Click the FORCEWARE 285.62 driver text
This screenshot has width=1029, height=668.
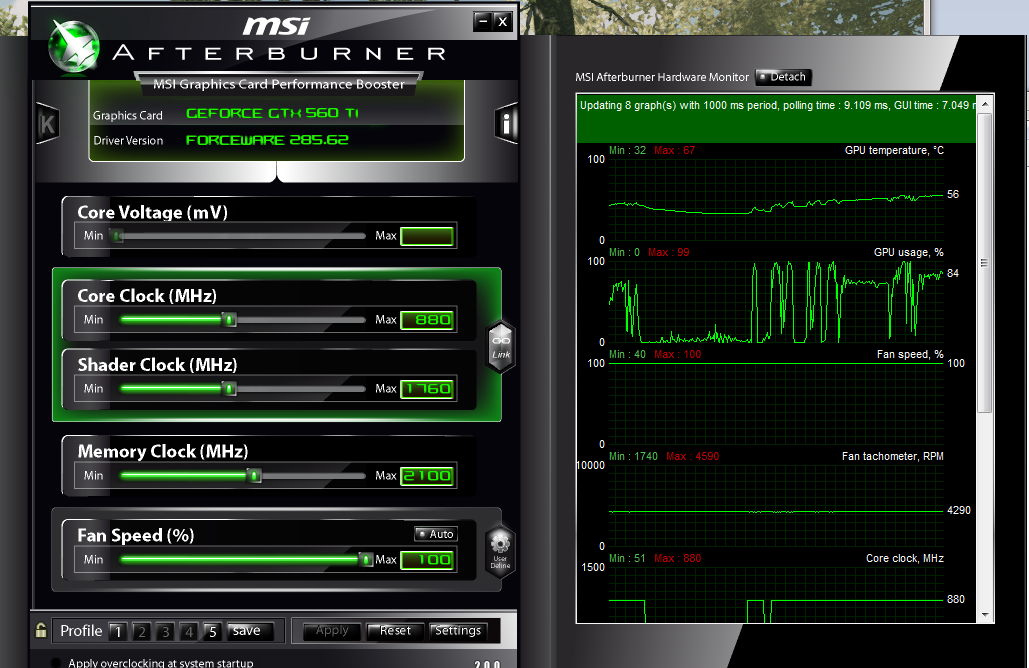pos(267,140)
